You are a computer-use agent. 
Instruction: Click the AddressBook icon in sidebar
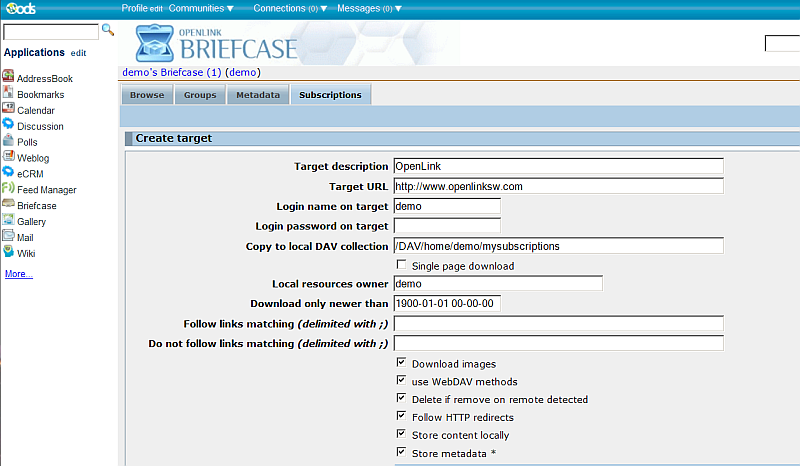[9, 78]
